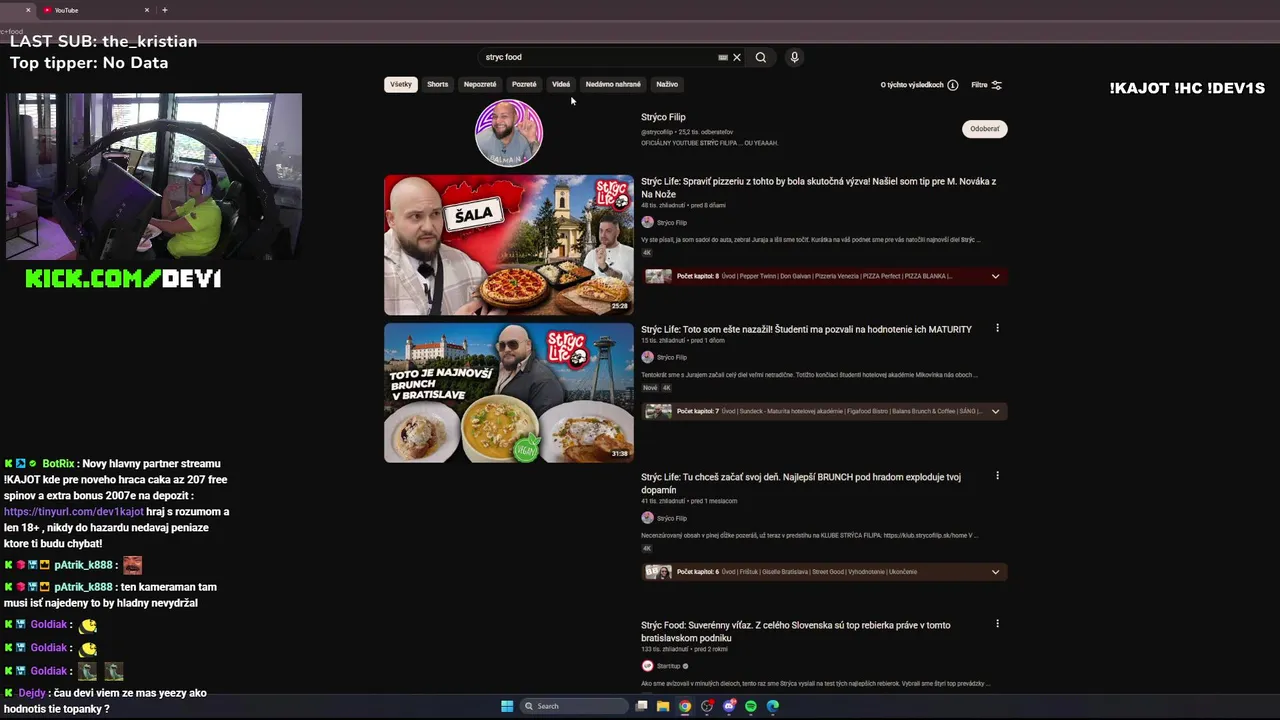Open File Explorer from the taskbar
The width and height of the screenshot is (1280, 720).
[x=663, y=706]
